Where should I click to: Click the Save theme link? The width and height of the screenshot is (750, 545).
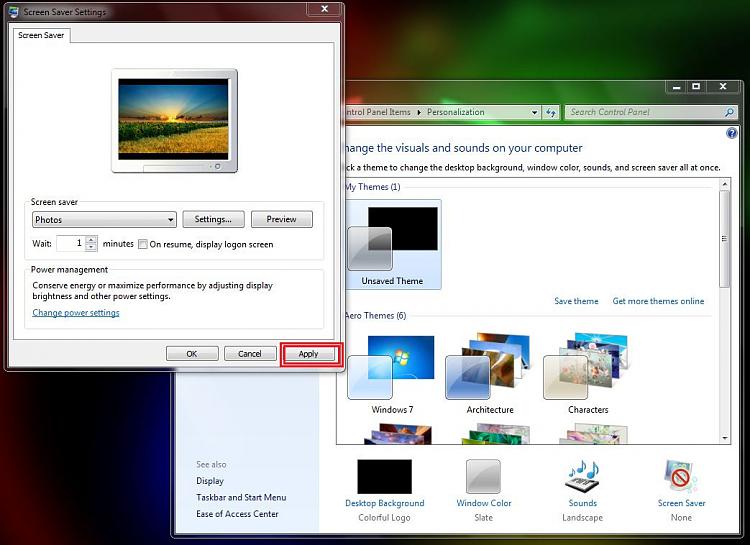coord(576,301)
